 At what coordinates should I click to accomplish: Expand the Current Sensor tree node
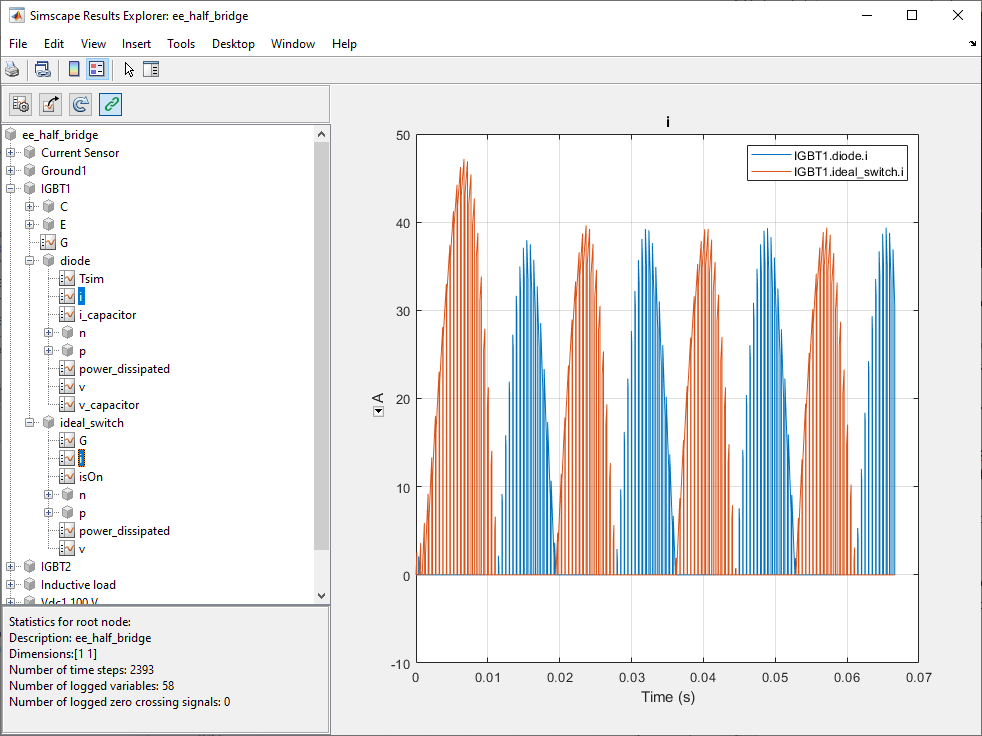click(11, 153)
